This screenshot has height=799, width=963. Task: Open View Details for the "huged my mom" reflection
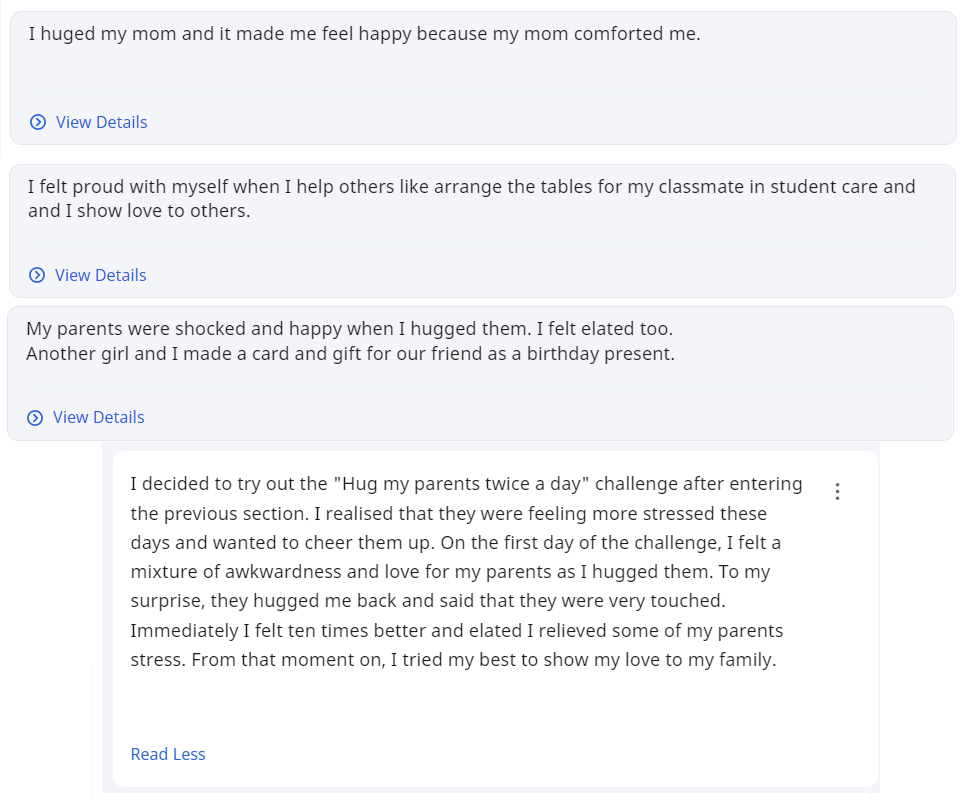(101, 122)
